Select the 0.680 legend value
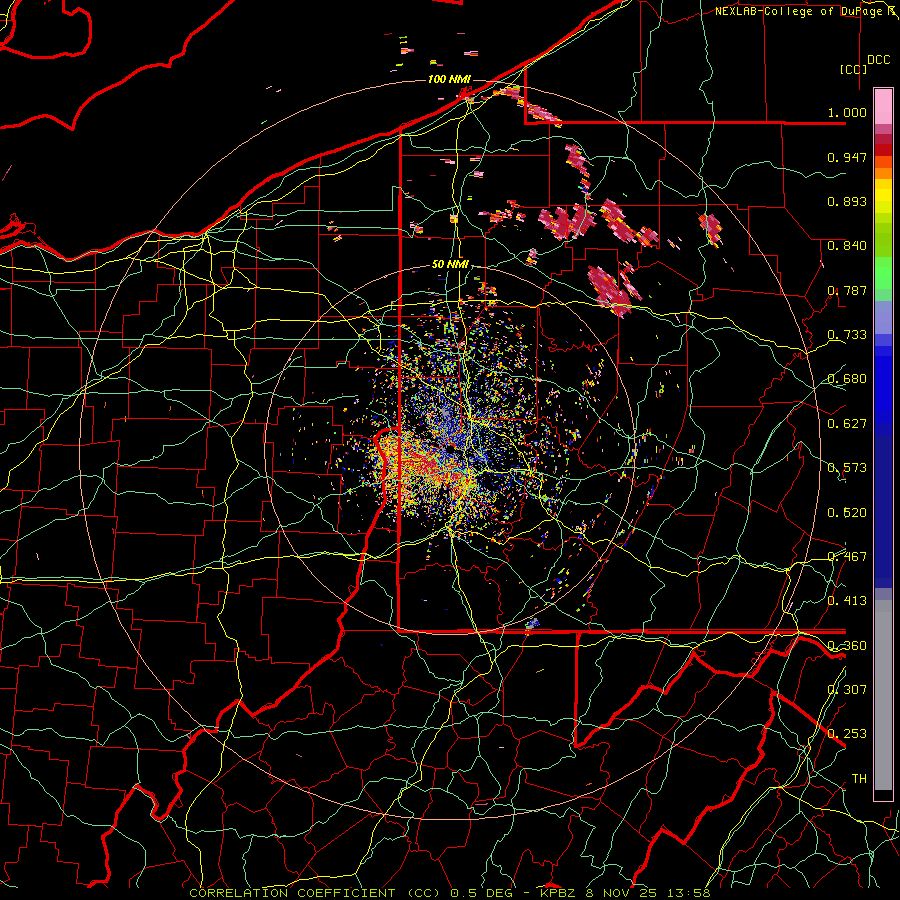The image size is (900, 900). click(x=847, y=379)
